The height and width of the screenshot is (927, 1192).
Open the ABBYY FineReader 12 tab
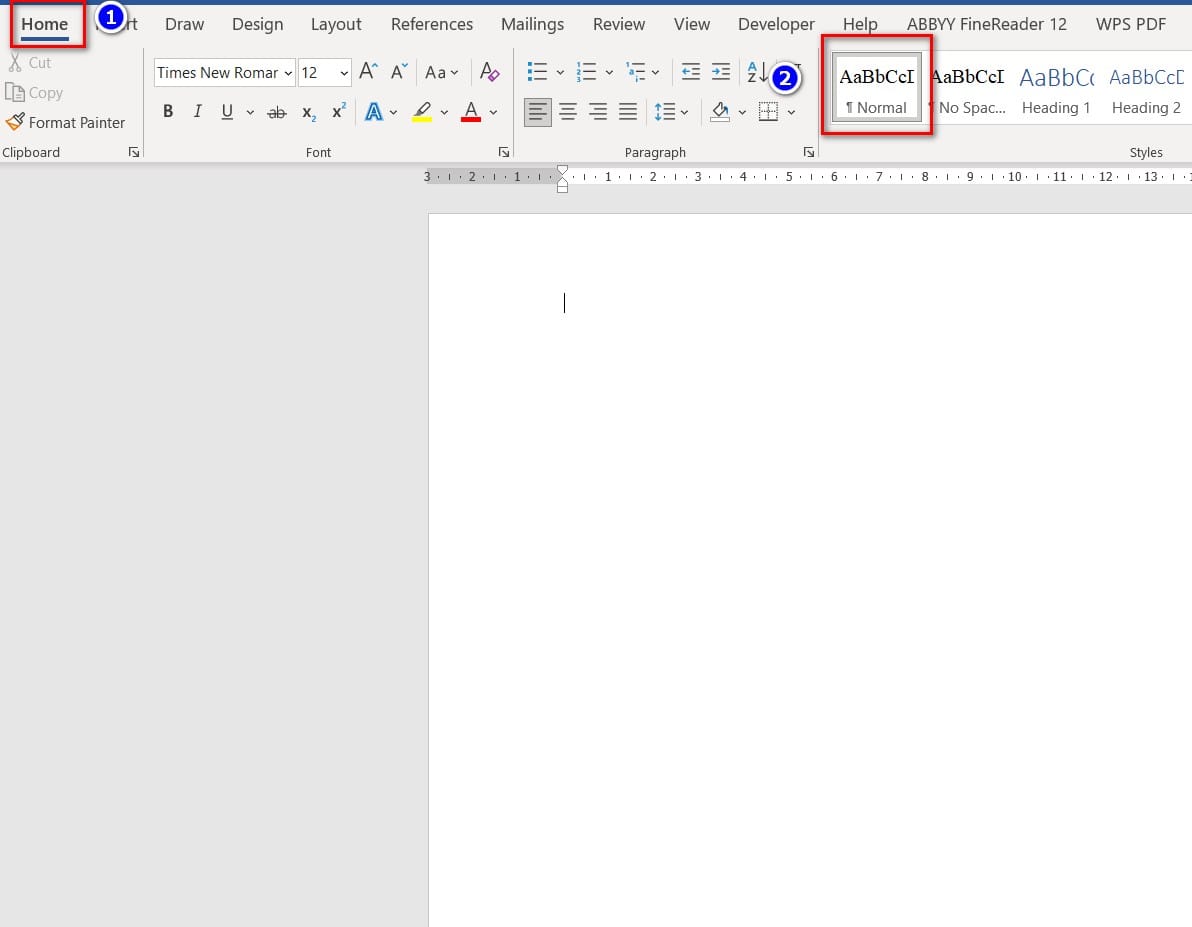tap(987, 24)
